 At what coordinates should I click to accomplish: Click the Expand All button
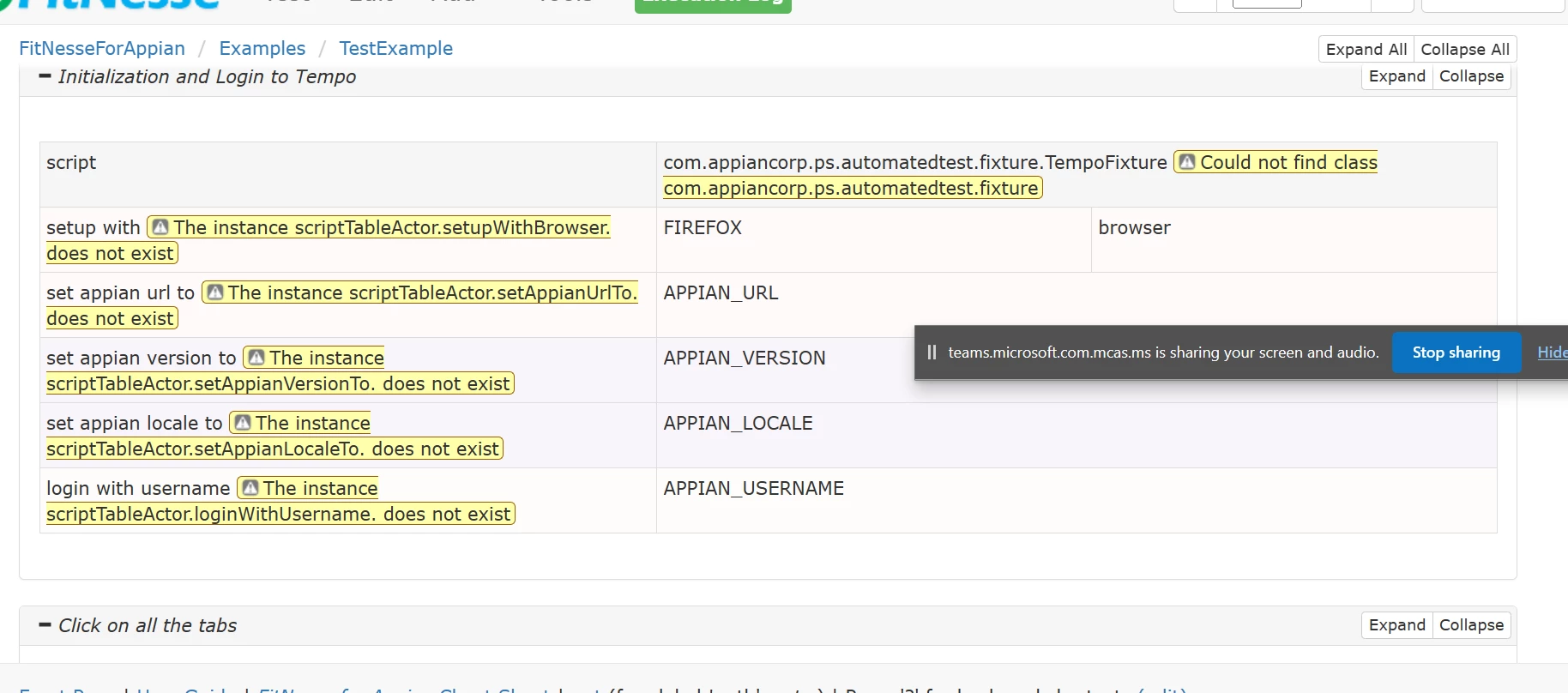pyautogui.click(x=1366, y=49)
